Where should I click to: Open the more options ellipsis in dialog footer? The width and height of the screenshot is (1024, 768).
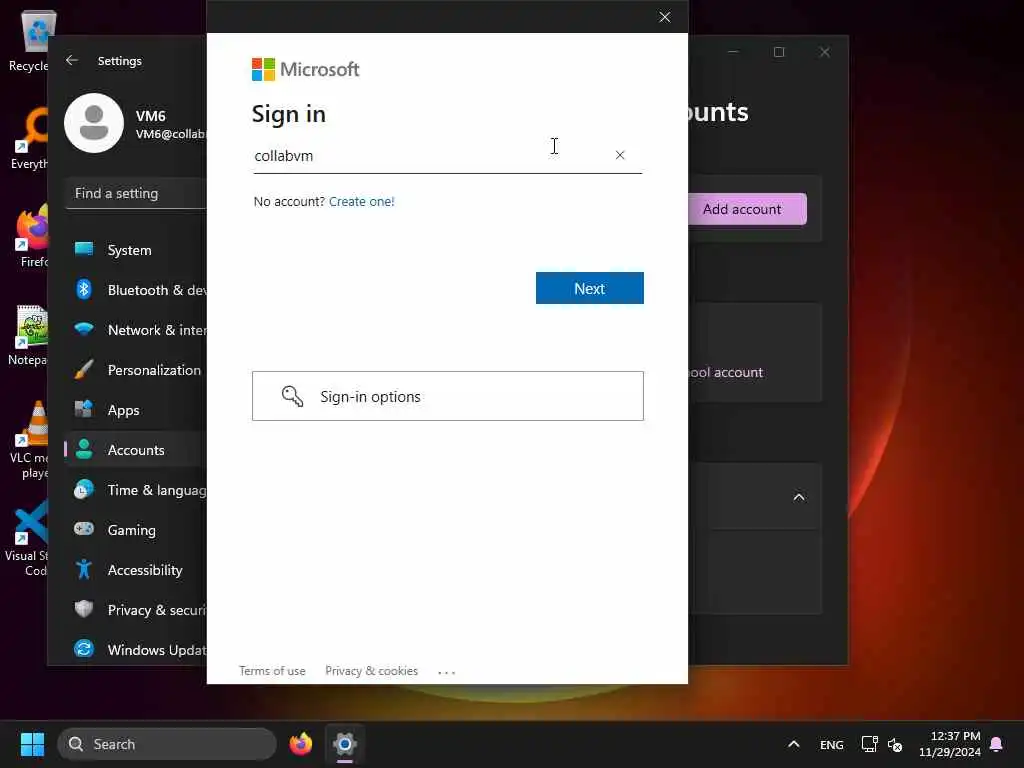pyautogui.click(x=447, y=671)
